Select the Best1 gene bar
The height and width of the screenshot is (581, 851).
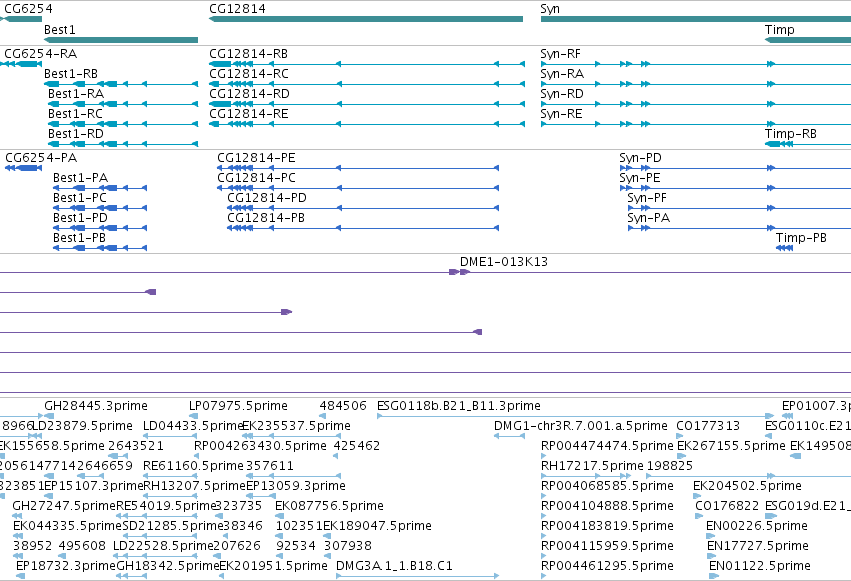(120, 40)
